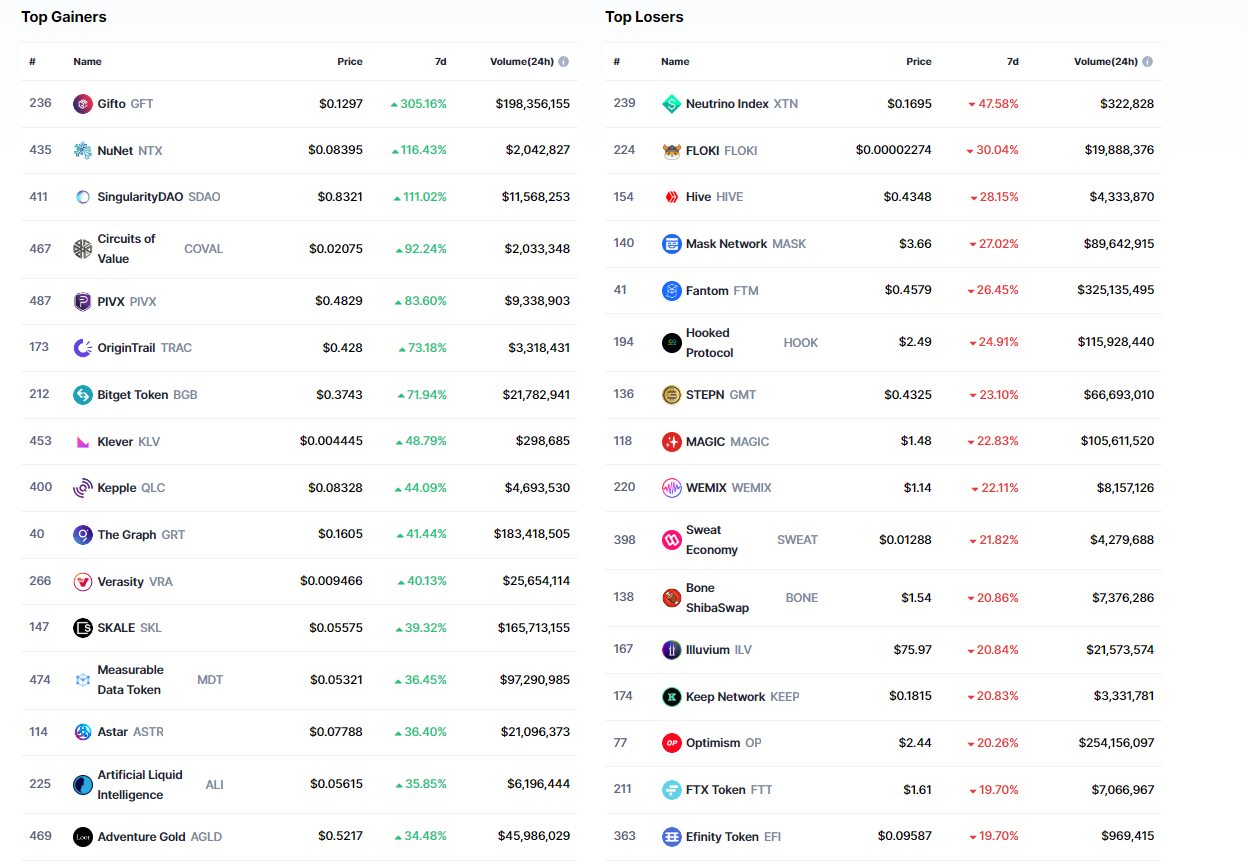The image size is (1247, 862).
Task: Sort Top Gainers by the 7d column
Action: pos(440,62)
